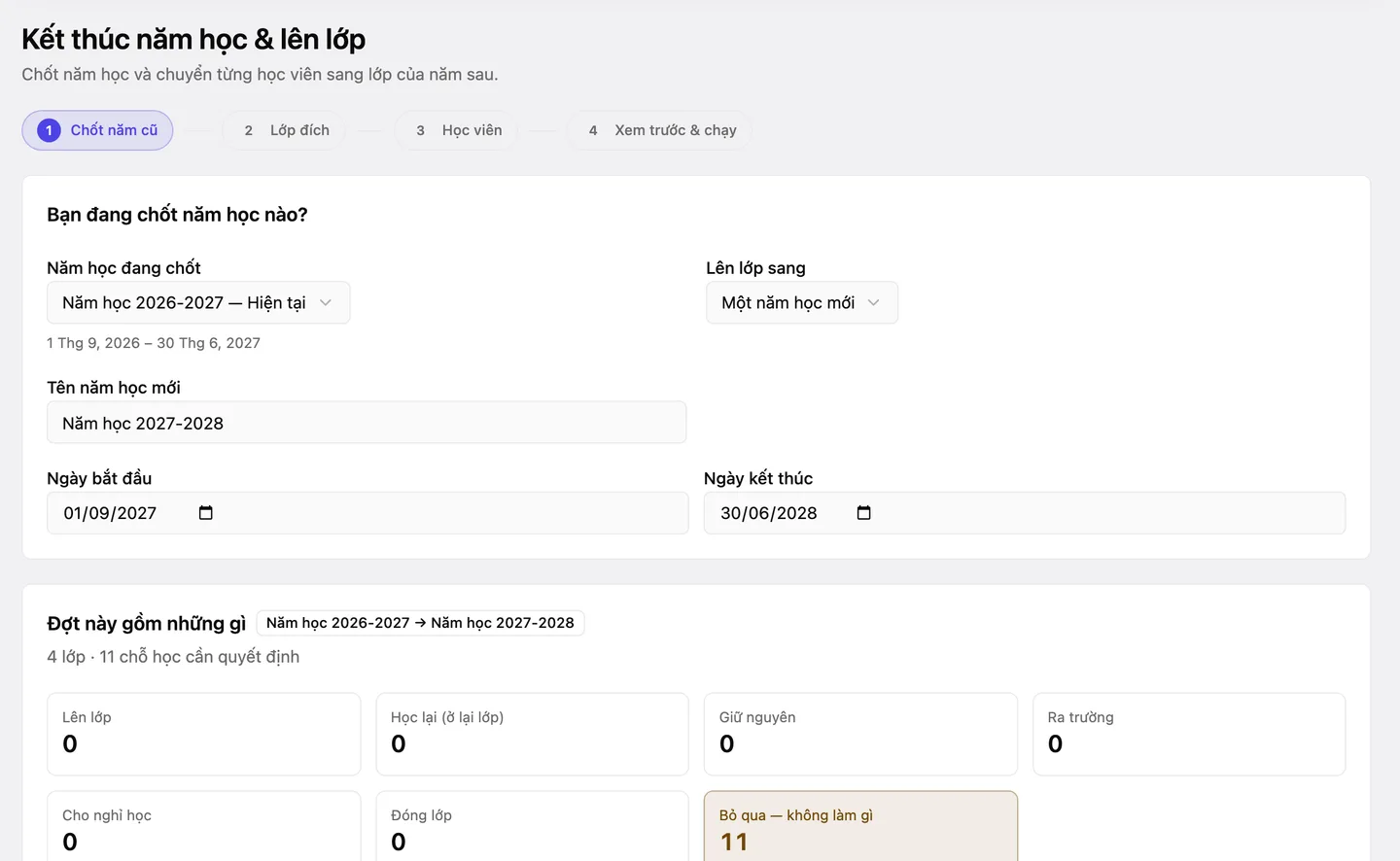The height and width of the screenshot is (861, 1400).
Task: Go to step 2 Lớp đích
Action: pyautogui.click(x=284, y=130)
